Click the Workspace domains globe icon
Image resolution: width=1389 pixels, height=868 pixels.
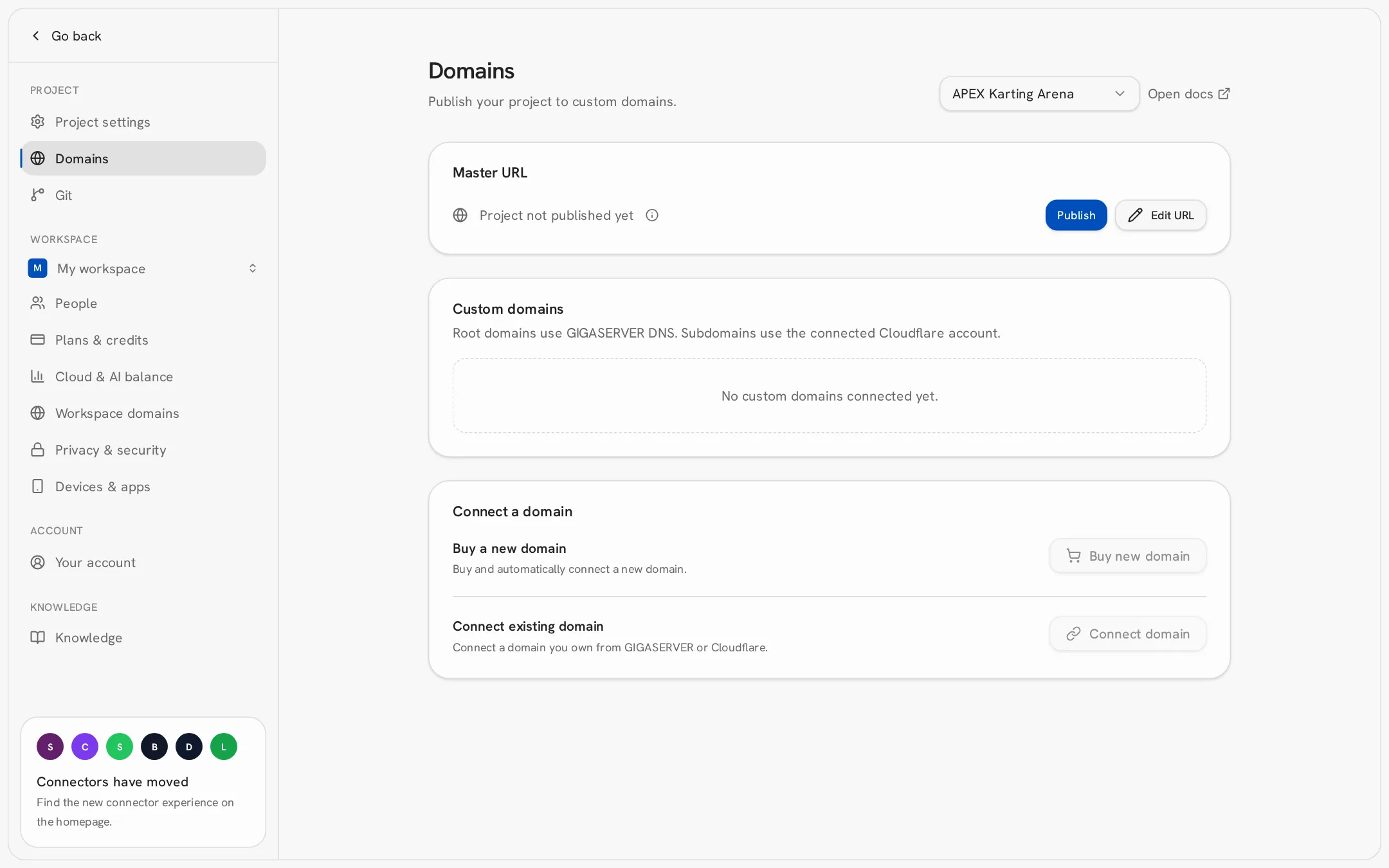[x=38, y=413]
